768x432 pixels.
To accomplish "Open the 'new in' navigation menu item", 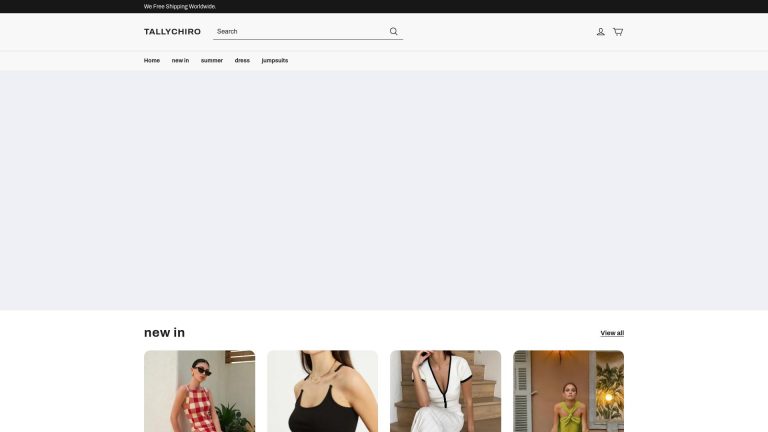I will [x=180, y=61].
